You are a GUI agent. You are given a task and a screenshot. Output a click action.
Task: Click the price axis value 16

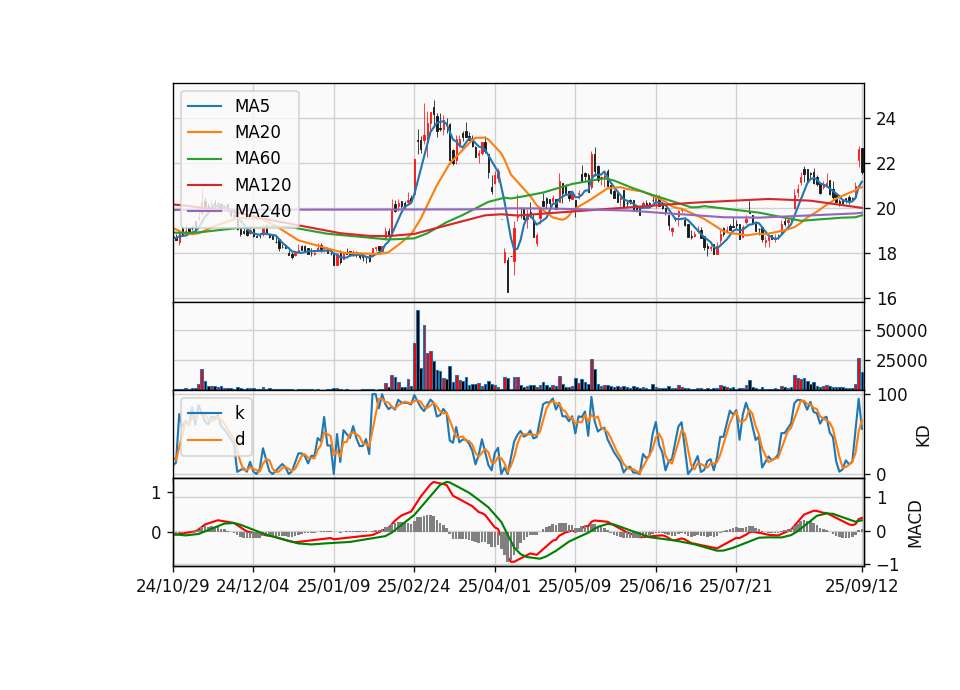tap(885, 299)
